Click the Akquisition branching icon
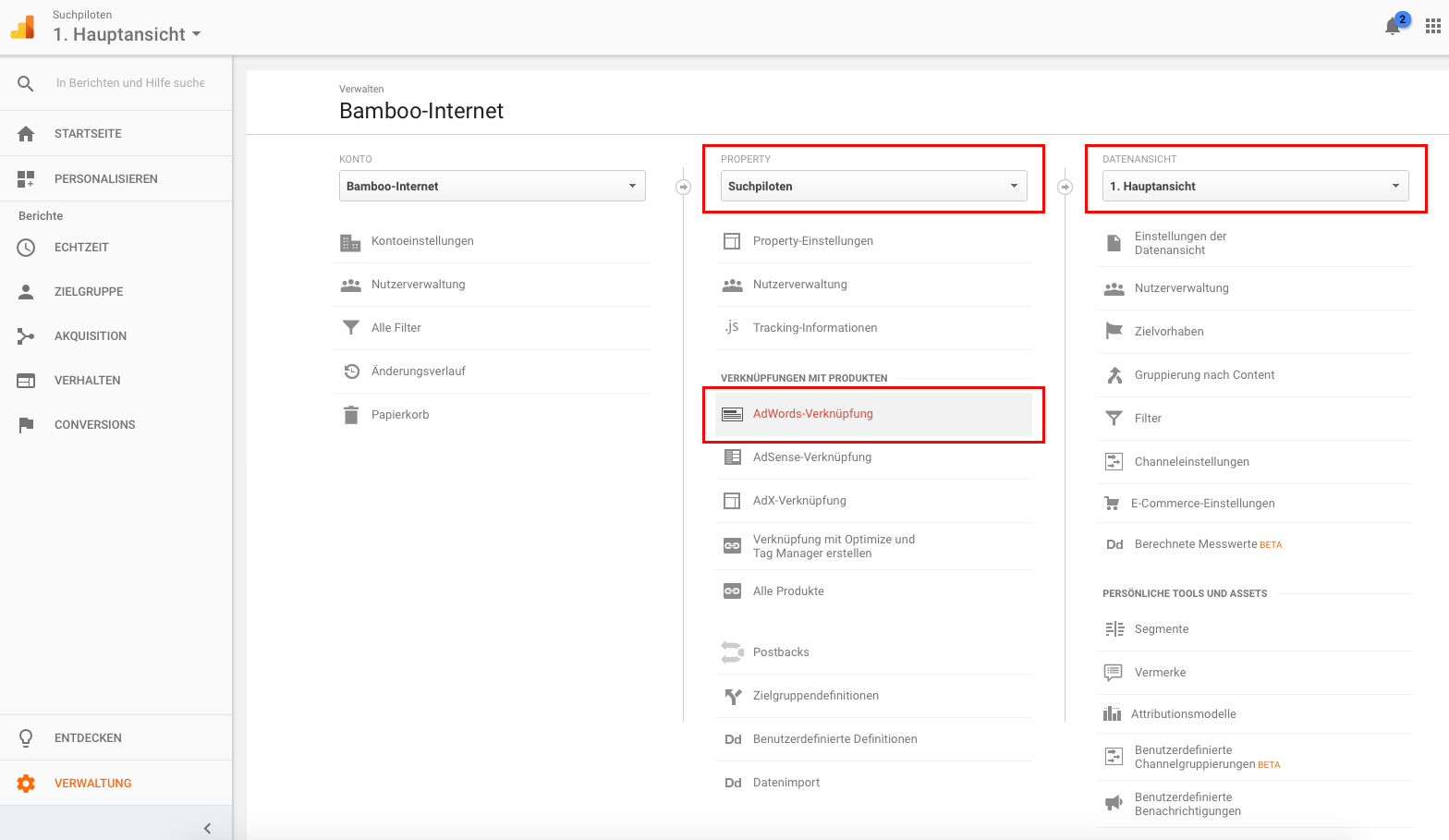1449x840 pixels. (x=26, y=336)
